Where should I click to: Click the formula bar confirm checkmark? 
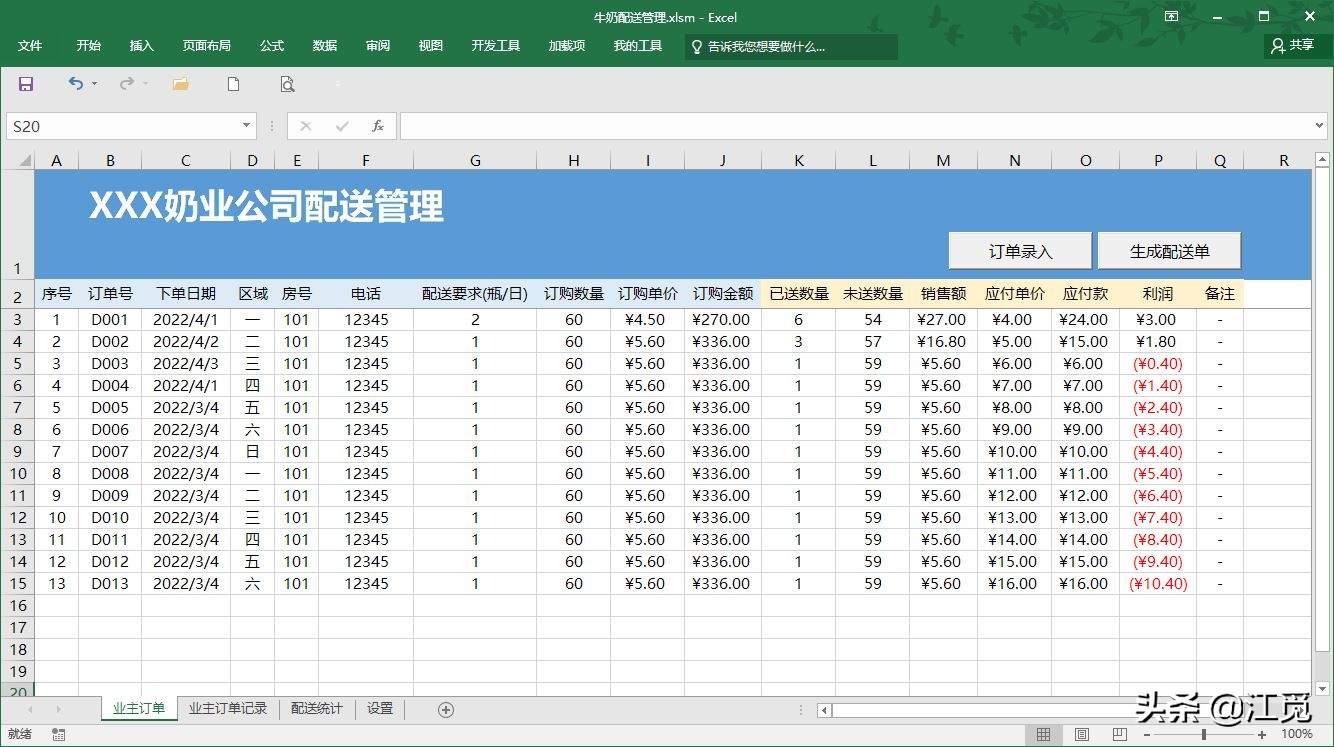pos(342,126)
